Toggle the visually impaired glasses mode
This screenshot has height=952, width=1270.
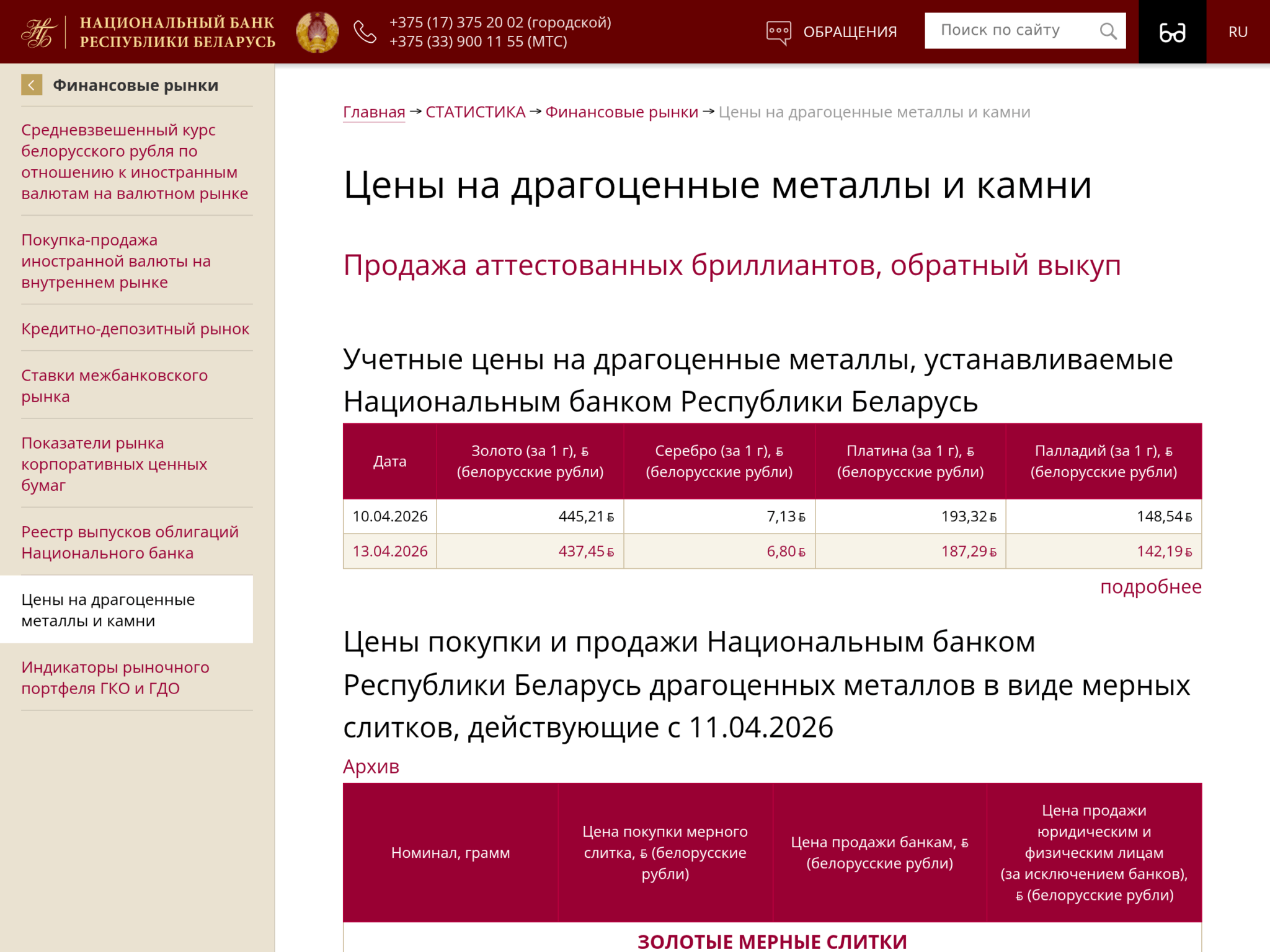click(x=1172, y=32)
